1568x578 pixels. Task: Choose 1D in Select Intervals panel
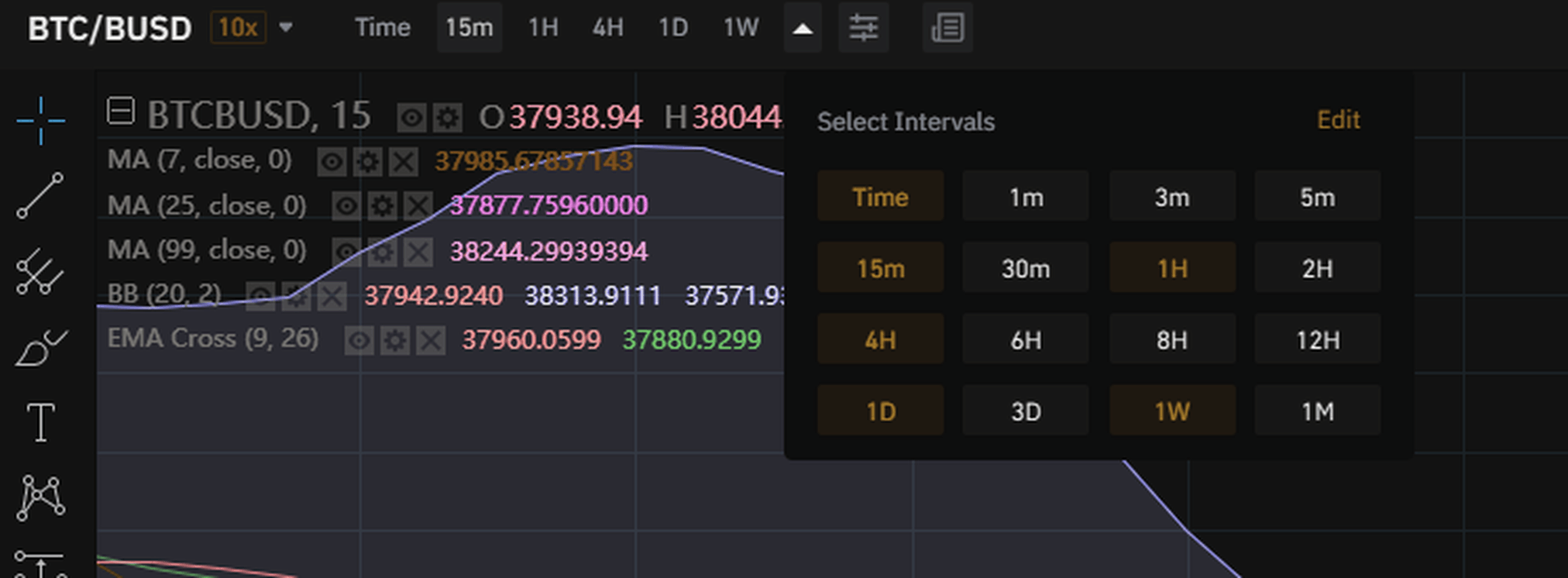[881, 411]
